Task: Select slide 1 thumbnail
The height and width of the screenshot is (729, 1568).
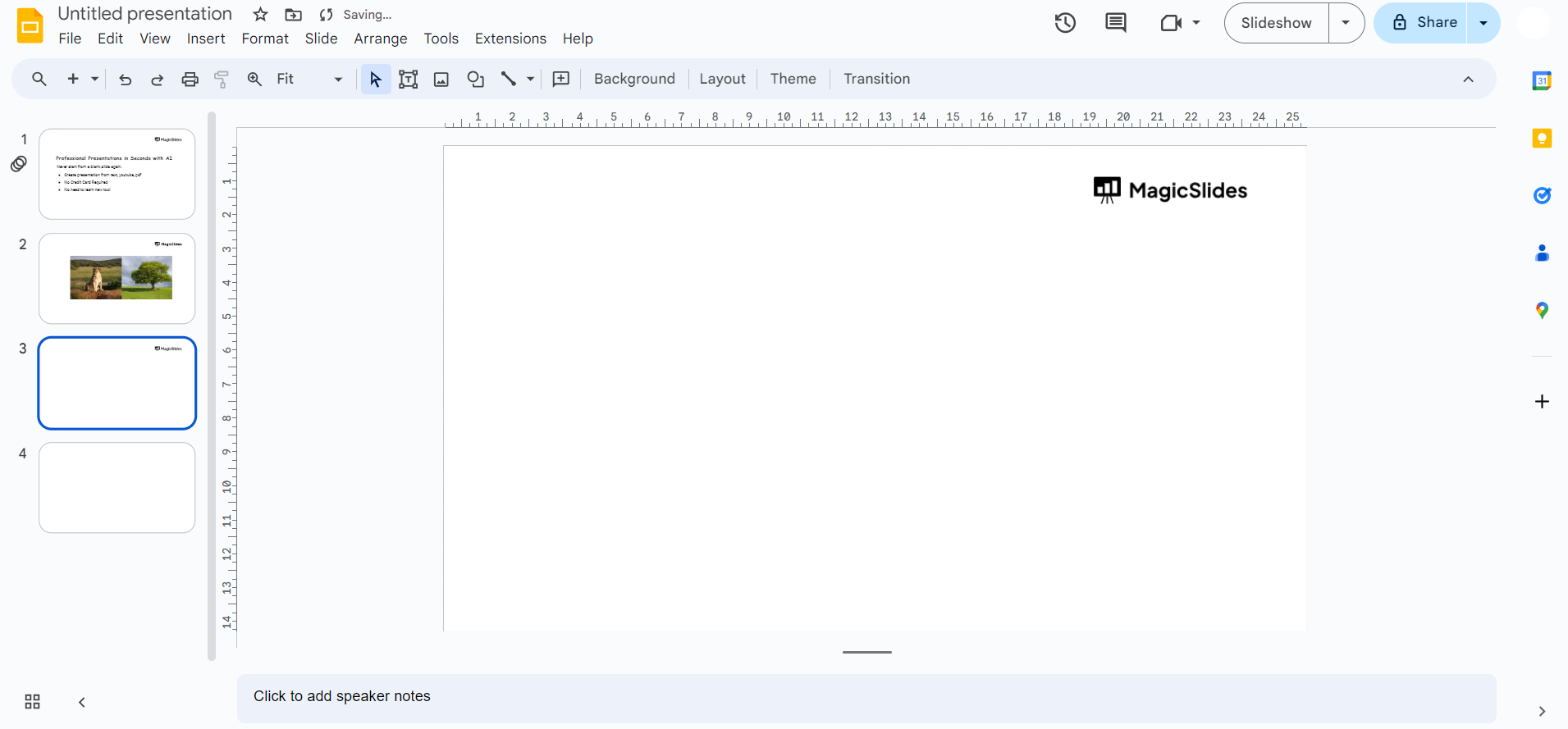Action: click(x=117, y=174)
